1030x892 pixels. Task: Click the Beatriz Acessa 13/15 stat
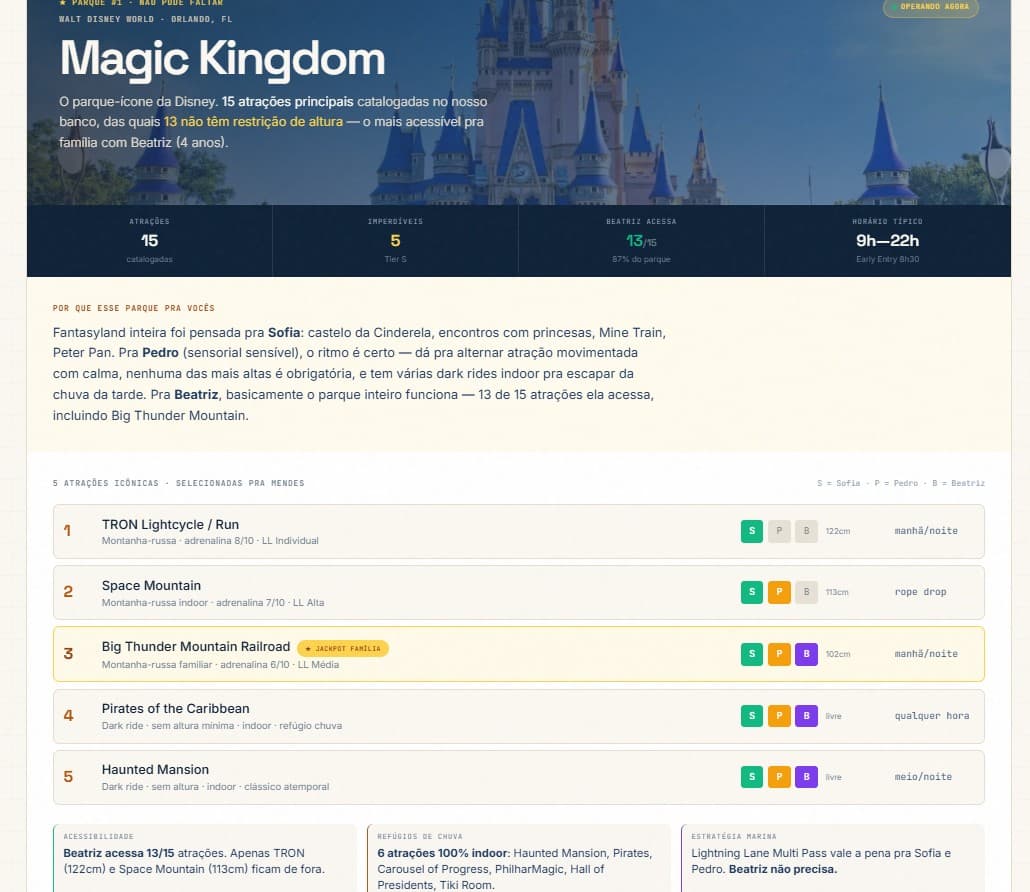click(641, 240)
